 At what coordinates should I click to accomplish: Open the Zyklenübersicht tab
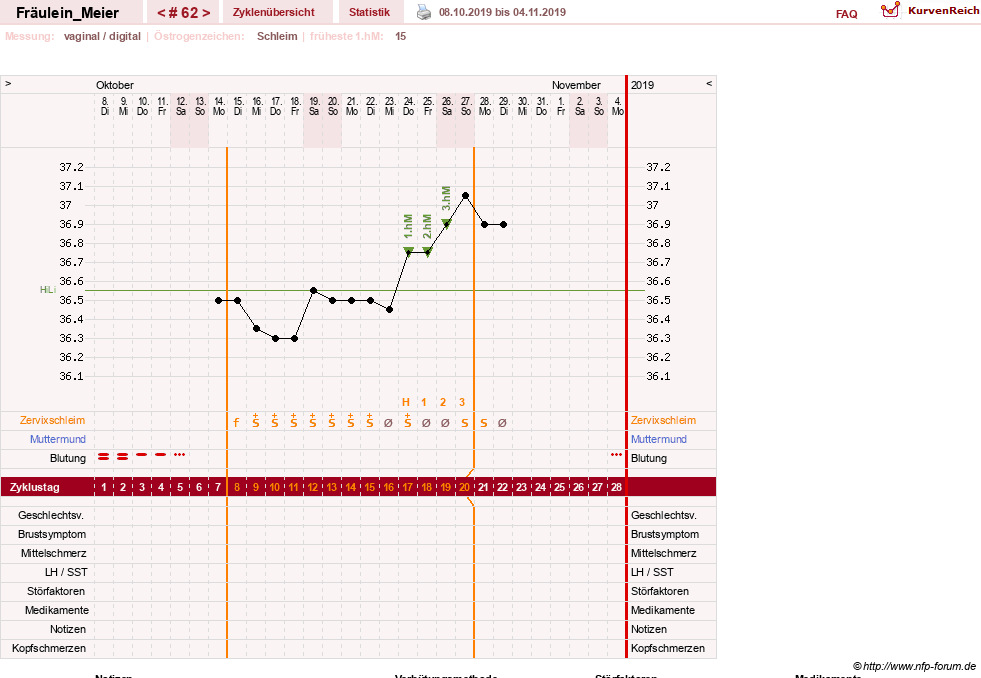(x=273, y=12)
